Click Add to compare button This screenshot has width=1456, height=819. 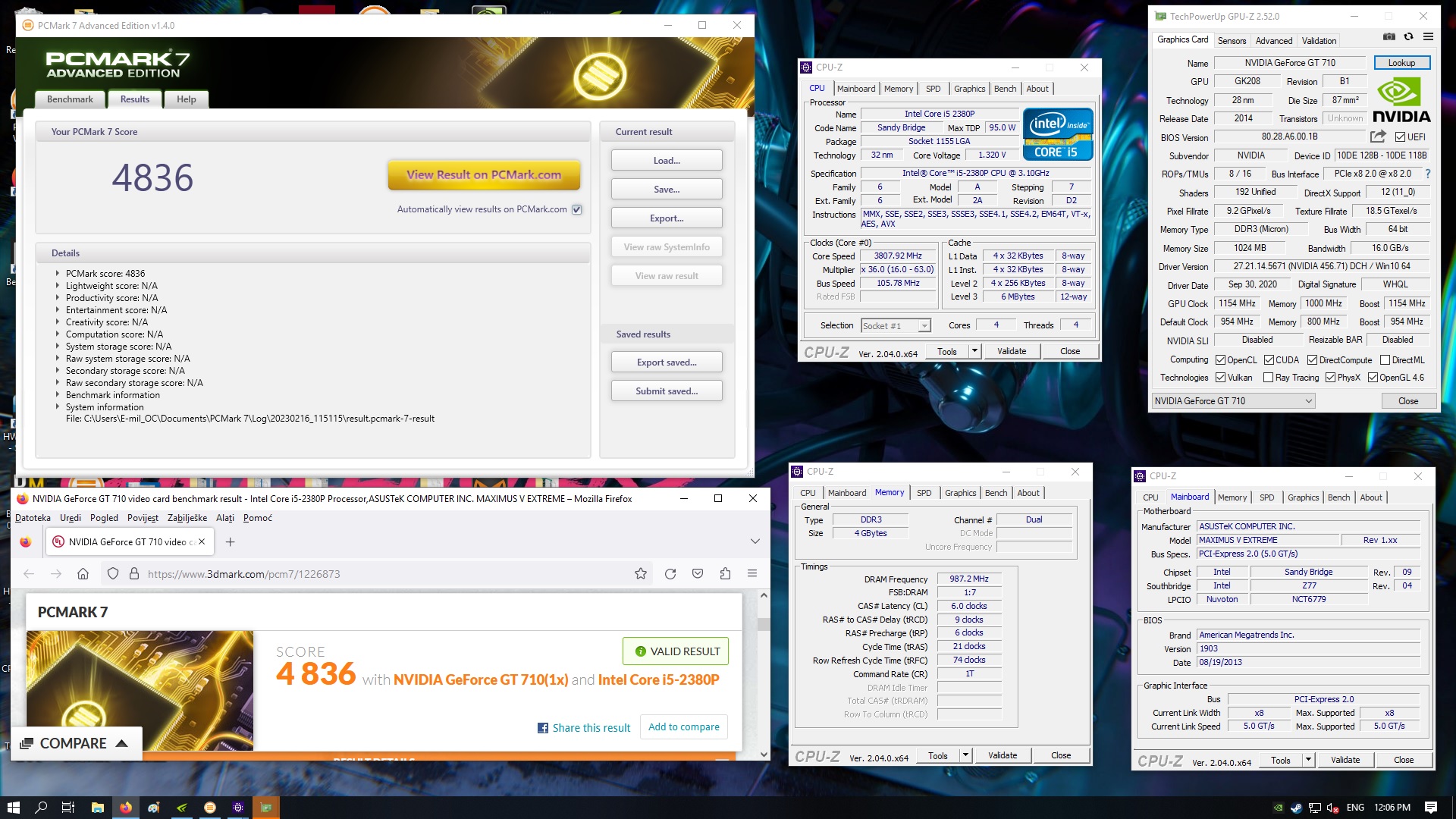(x=684, y=727)
